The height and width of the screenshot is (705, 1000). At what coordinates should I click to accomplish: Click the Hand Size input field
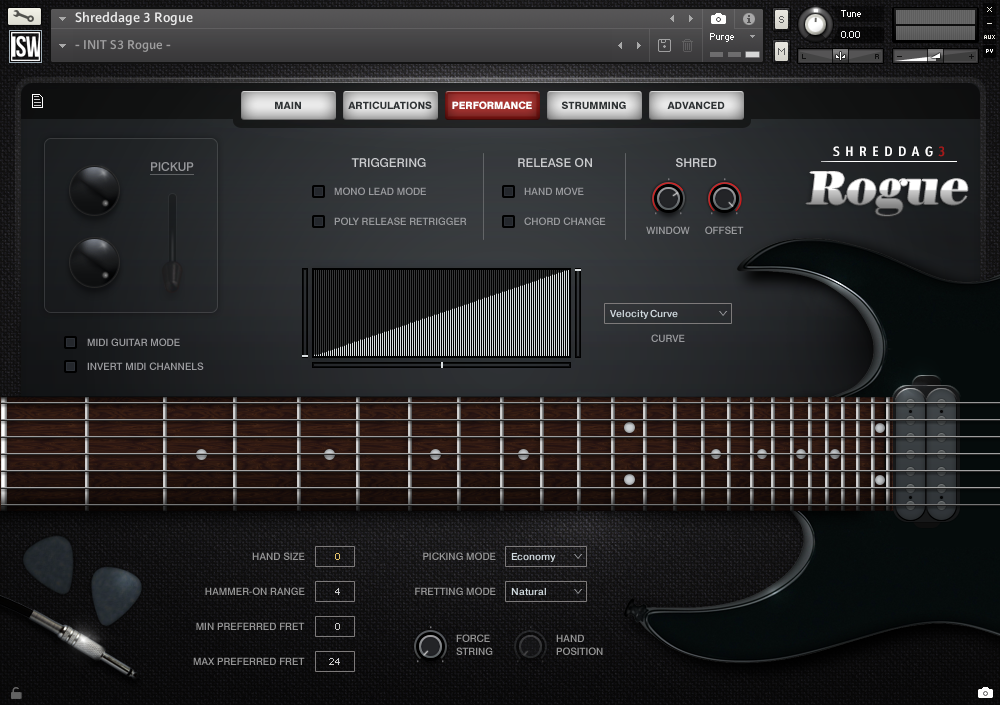pos(335,556)
